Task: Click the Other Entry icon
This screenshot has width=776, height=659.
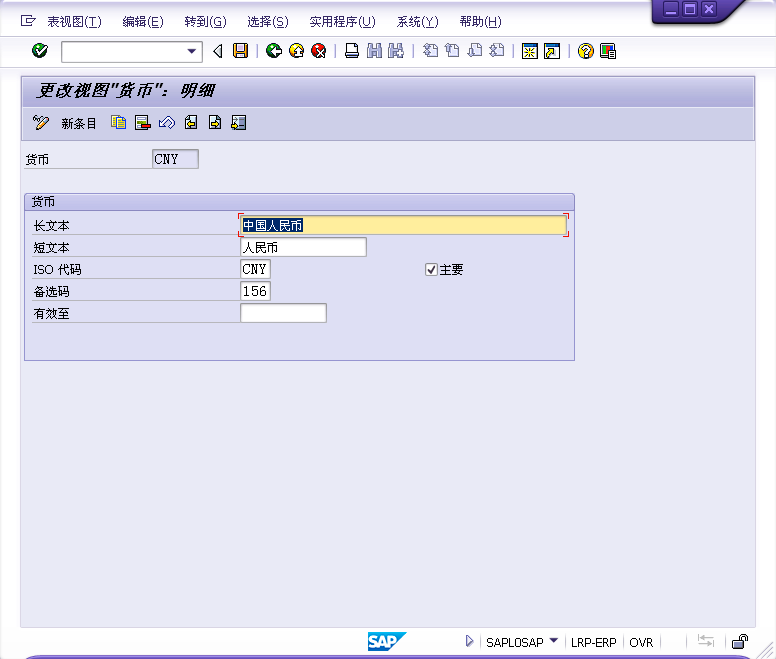Action: tap(239, 122)
